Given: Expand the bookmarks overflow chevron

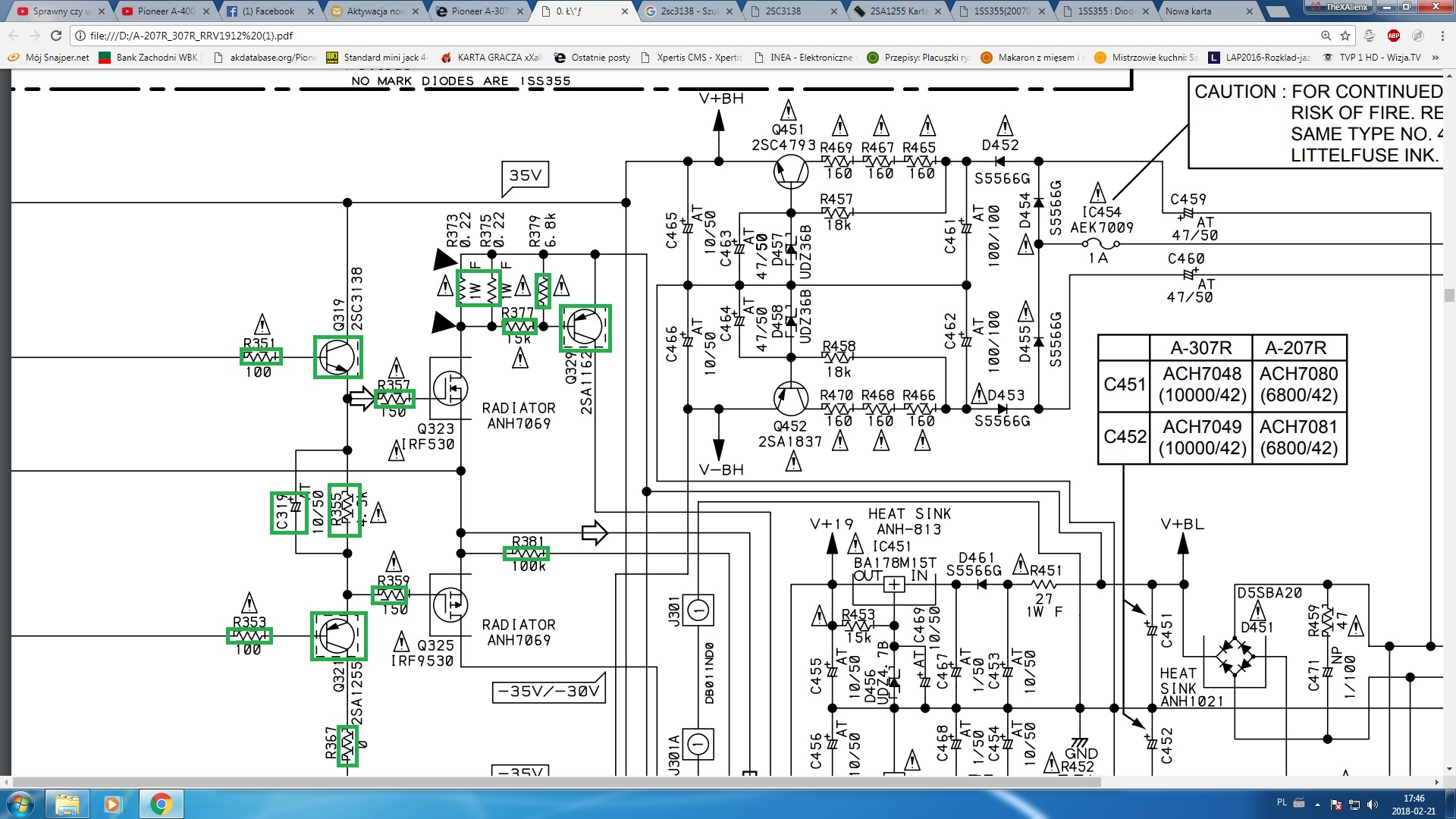Looking at the screenshot, I should [x=1436, y=58].
